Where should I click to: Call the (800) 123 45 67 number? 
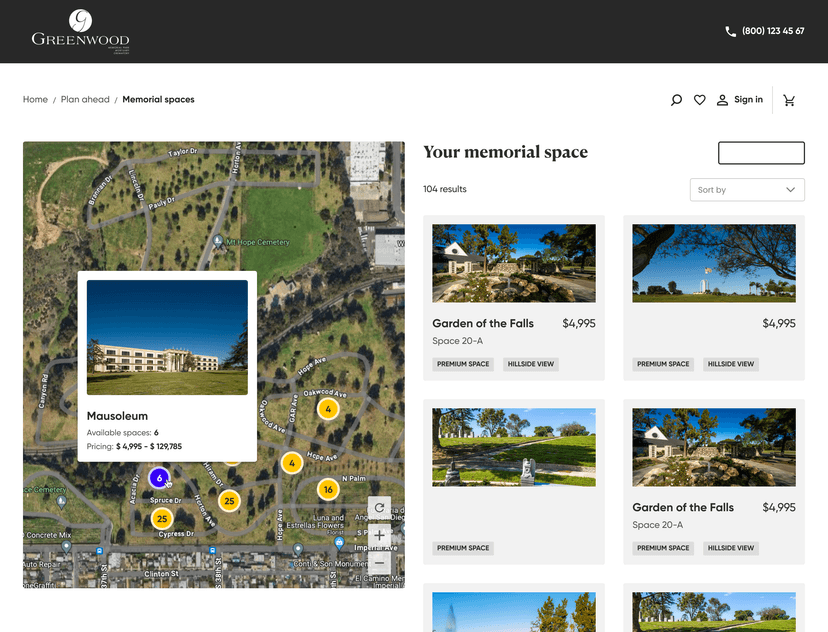coord(772,31)
